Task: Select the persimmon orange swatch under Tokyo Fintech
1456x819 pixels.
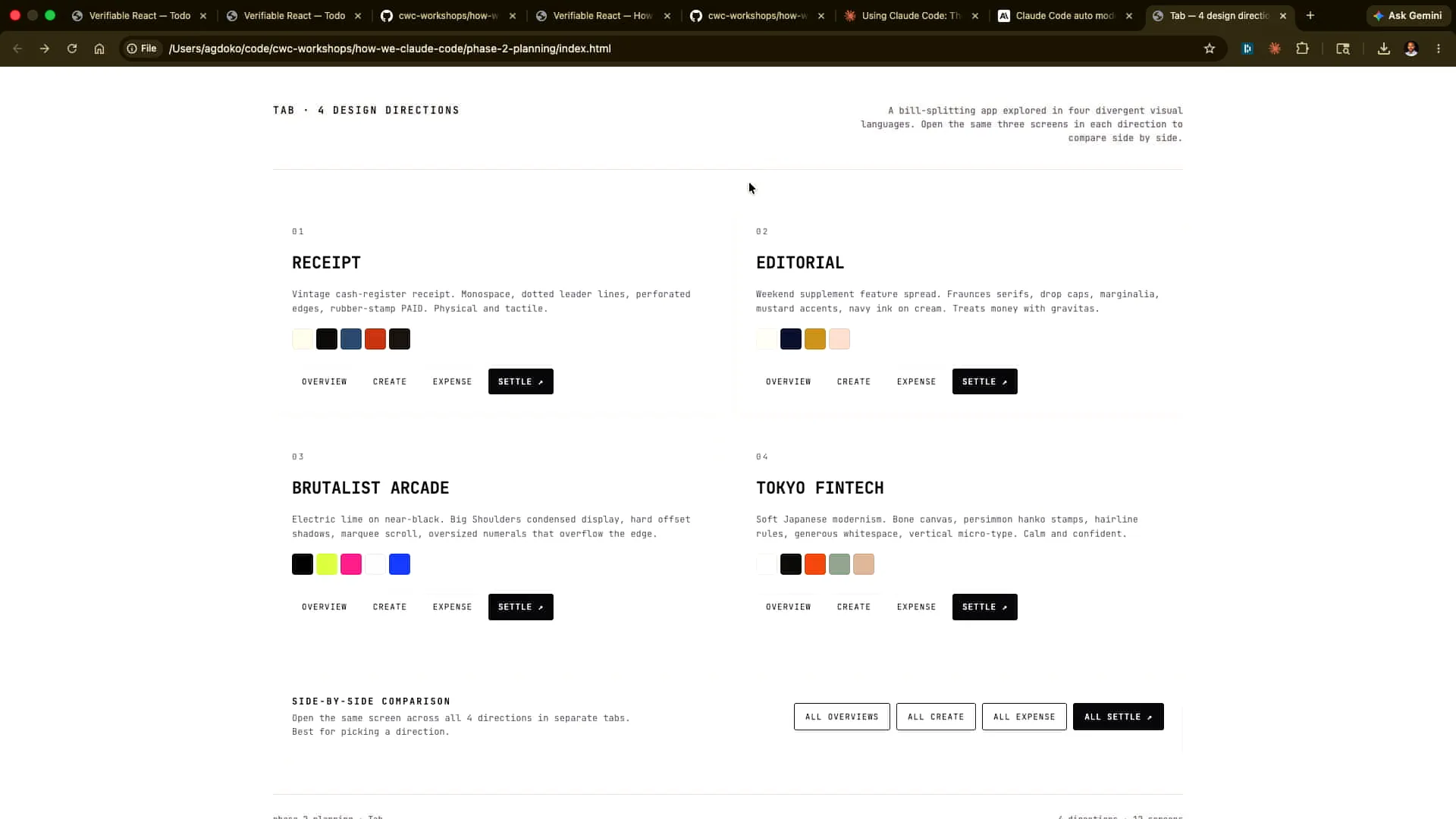Action: coord(815,564)
